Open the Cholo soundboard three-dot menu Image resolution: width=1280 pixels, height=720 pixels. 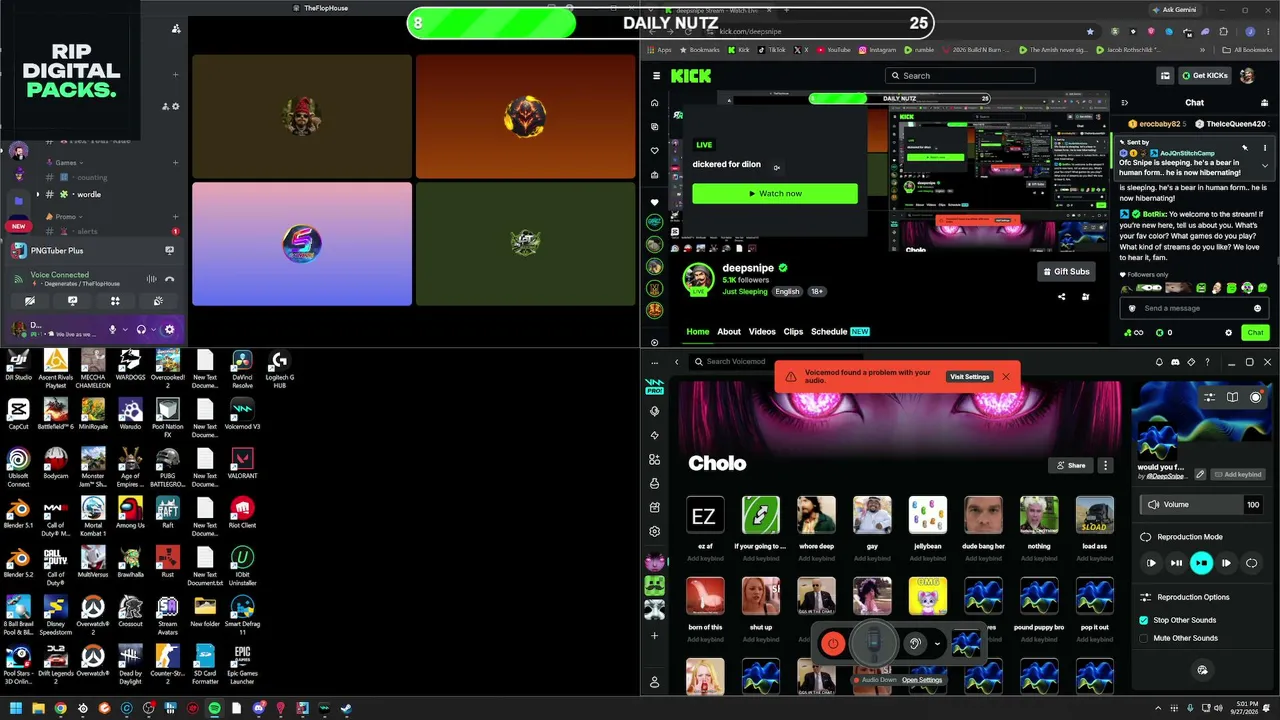pos(1105,465)
